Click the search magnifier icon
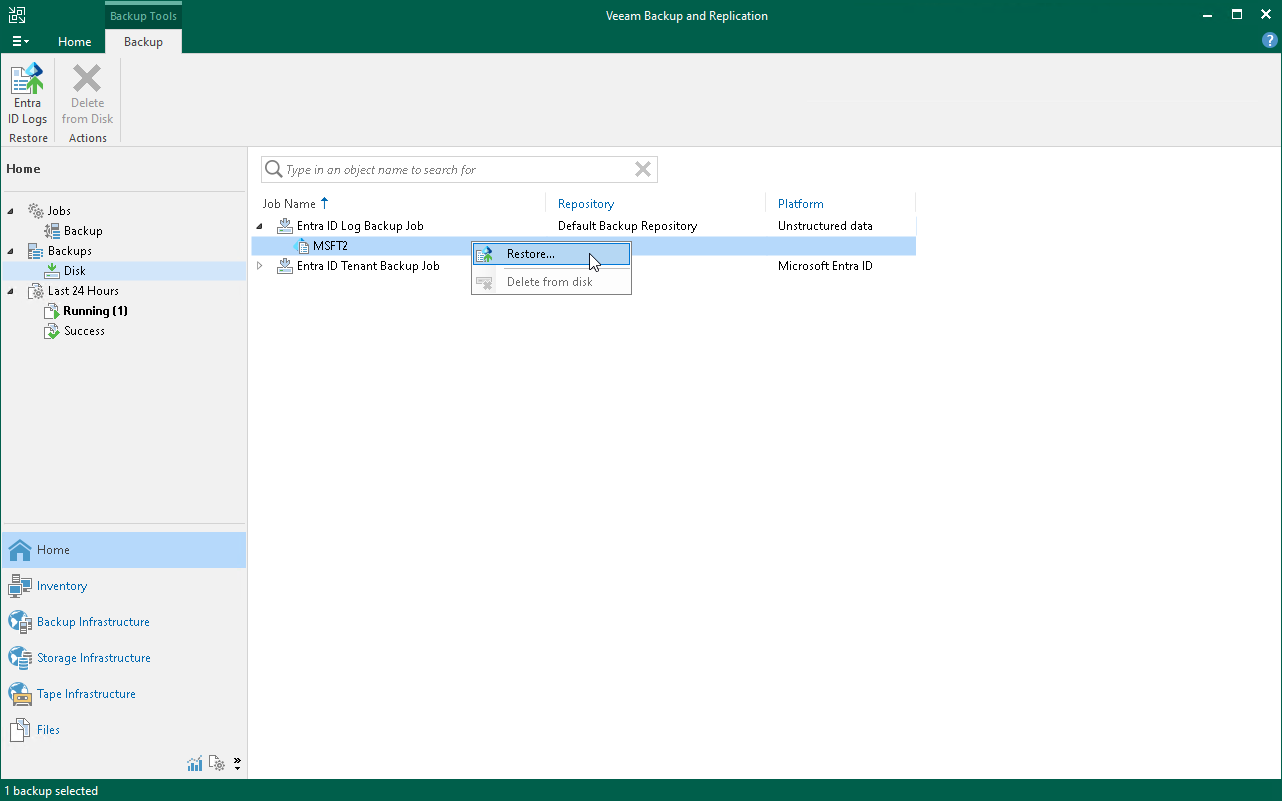The width and height of the screenshot is (1282, 801). pos(273,170)
